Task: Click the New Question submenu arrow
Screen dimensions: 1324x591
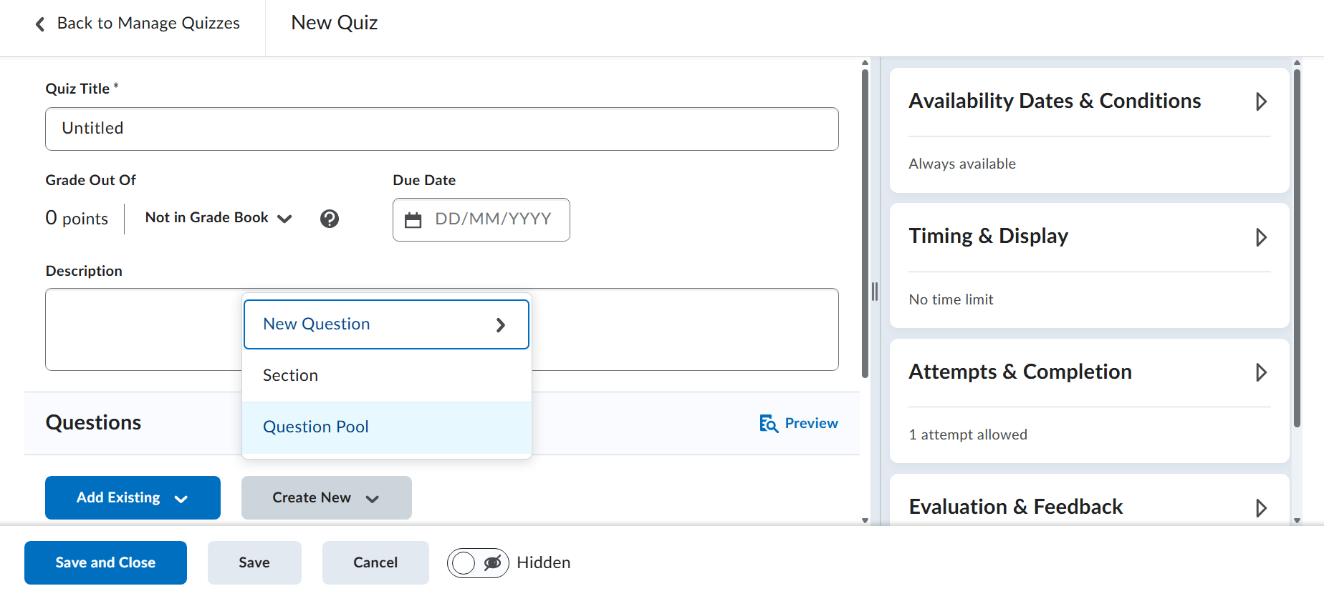Action: point(501,325)
